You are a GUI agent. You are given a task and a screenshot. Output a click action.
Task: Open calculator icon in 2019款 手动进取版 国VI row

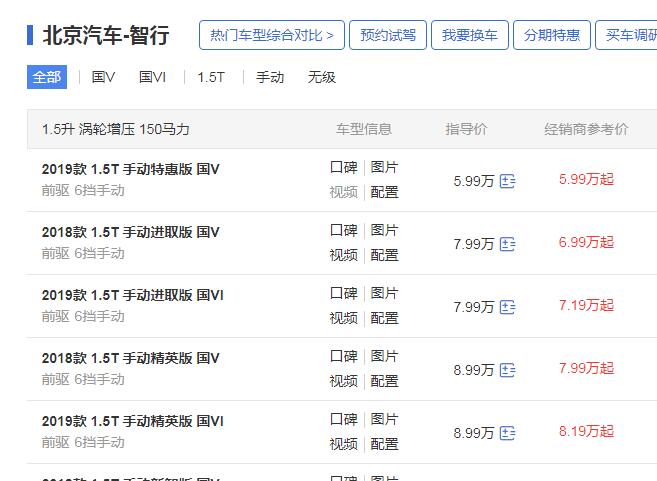(x=507, y=307)
